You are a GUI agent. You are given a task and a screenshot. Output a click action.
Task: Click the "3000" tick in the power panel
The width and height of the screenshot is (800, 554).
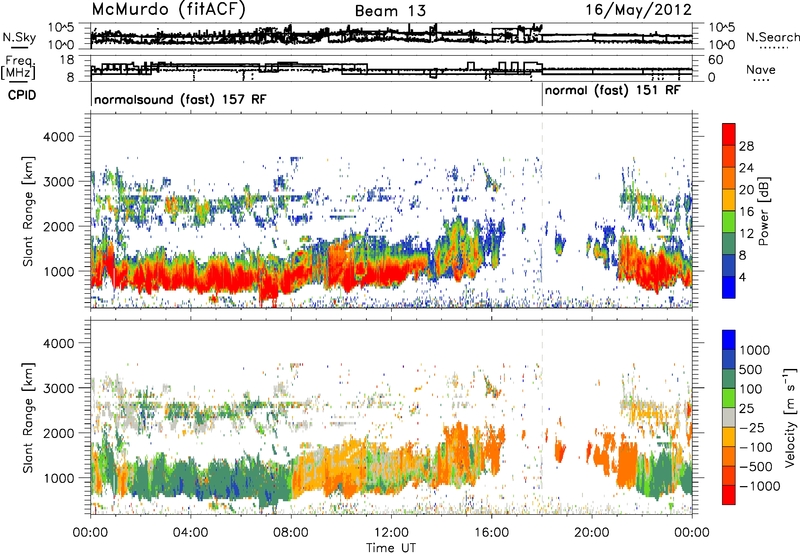coord(58,182)
